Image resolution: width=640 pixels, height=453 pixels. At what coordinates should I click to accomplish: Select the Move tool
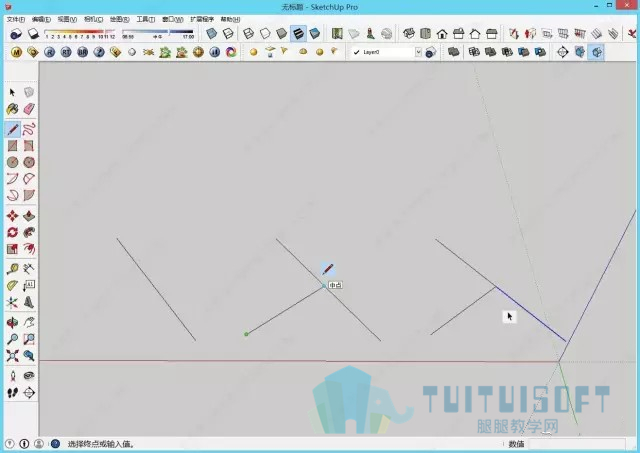pos(12,215)
